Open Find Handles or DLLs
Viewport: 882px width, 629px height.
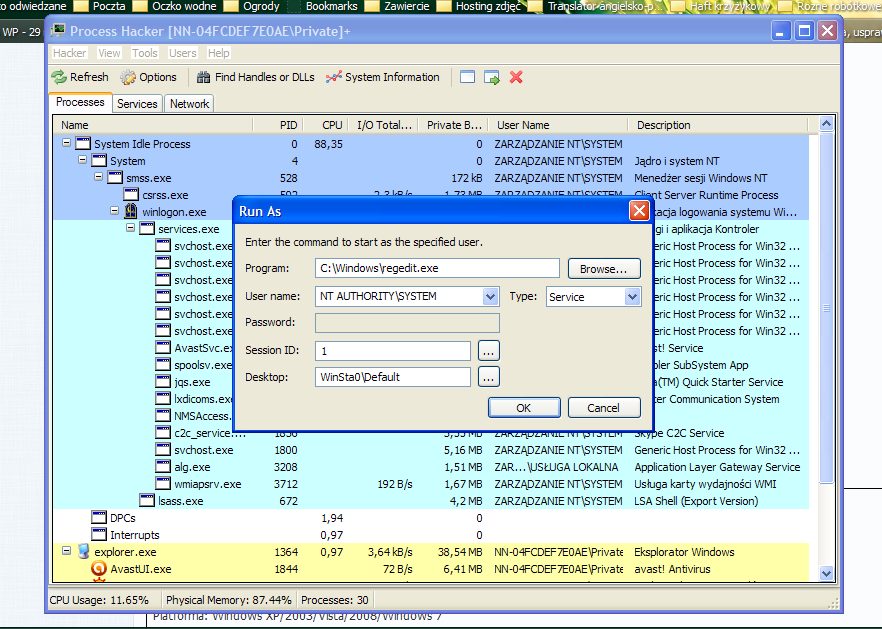pyautogui.click(x=255, y=77)
